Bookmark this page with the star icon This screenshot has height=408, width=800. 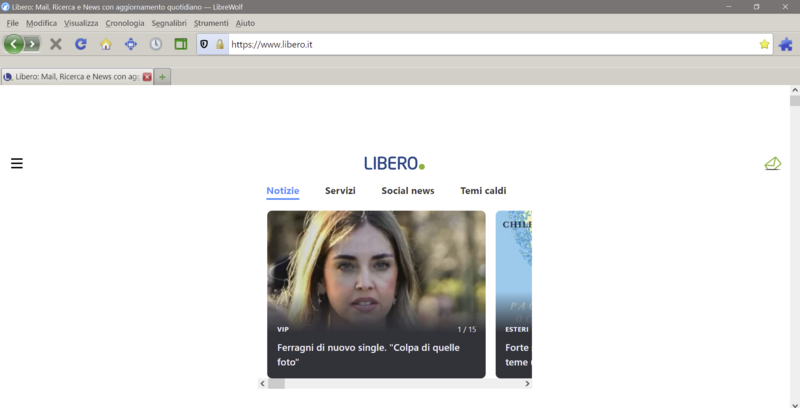point(764,44)
